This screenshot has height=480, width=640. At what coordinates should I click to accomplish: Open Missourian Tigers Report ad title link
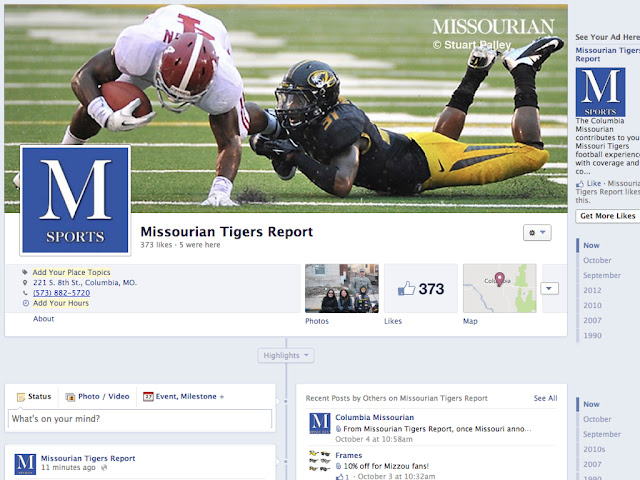pyautogui.click(x=608, y=54)
